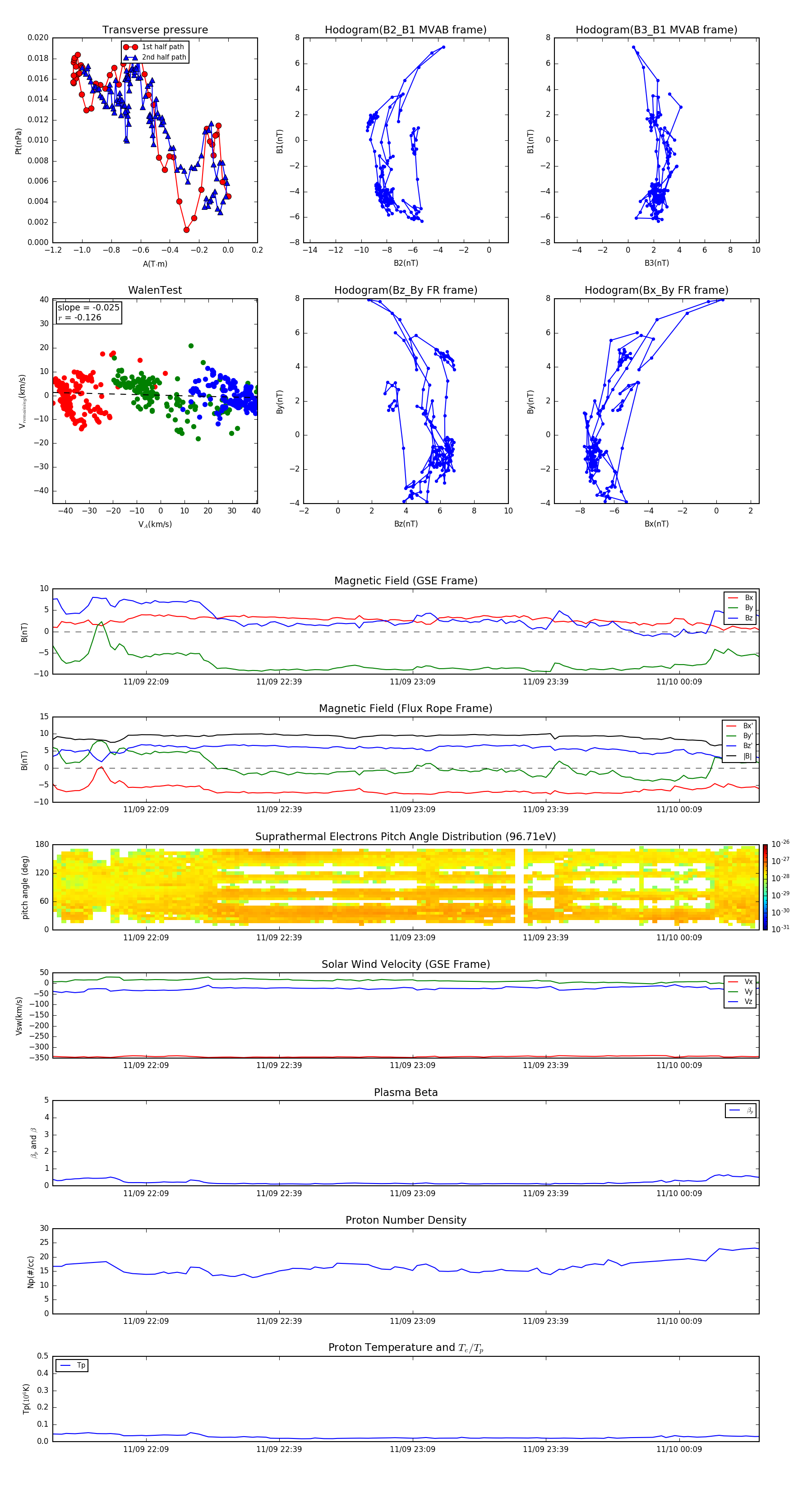Select 'Vz' in the solar wind legend
Viewport: 812px width, 1489px height.
pyautogui.click(x=740, y=1002)
